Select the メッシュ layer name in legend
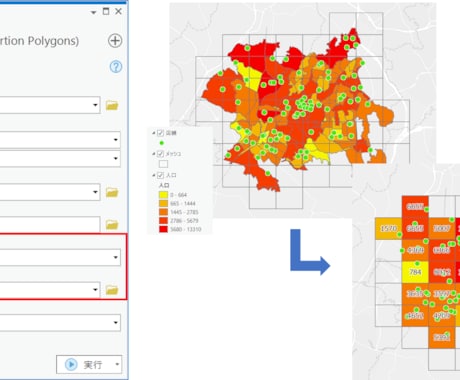Viewport: 460px width, 380px height. click(173, 154)
